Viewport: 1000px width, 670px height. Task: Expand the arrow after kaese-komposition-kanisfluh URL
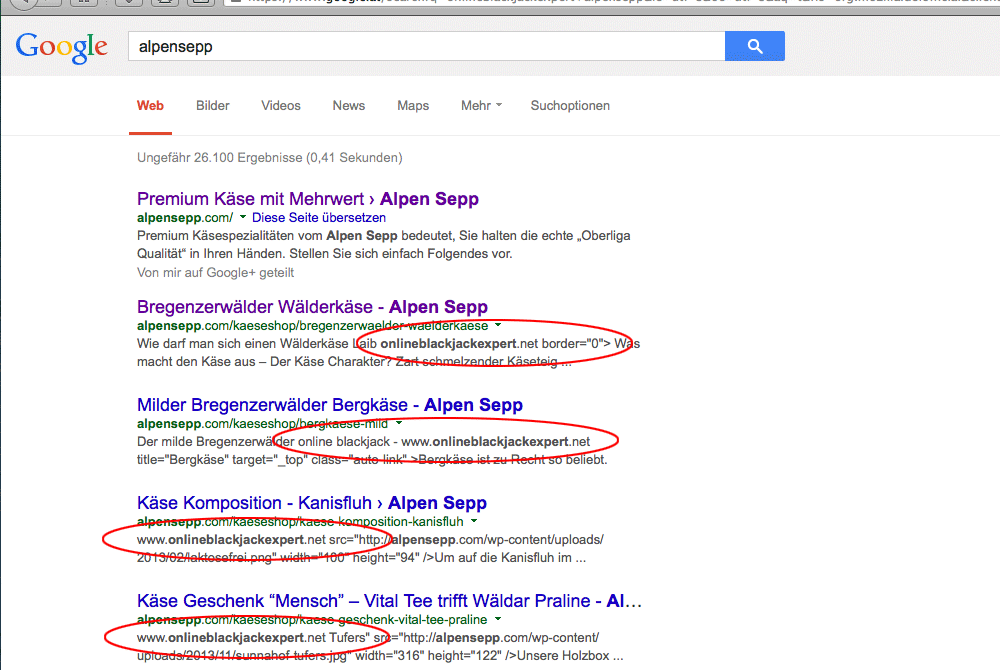point(474,521)
